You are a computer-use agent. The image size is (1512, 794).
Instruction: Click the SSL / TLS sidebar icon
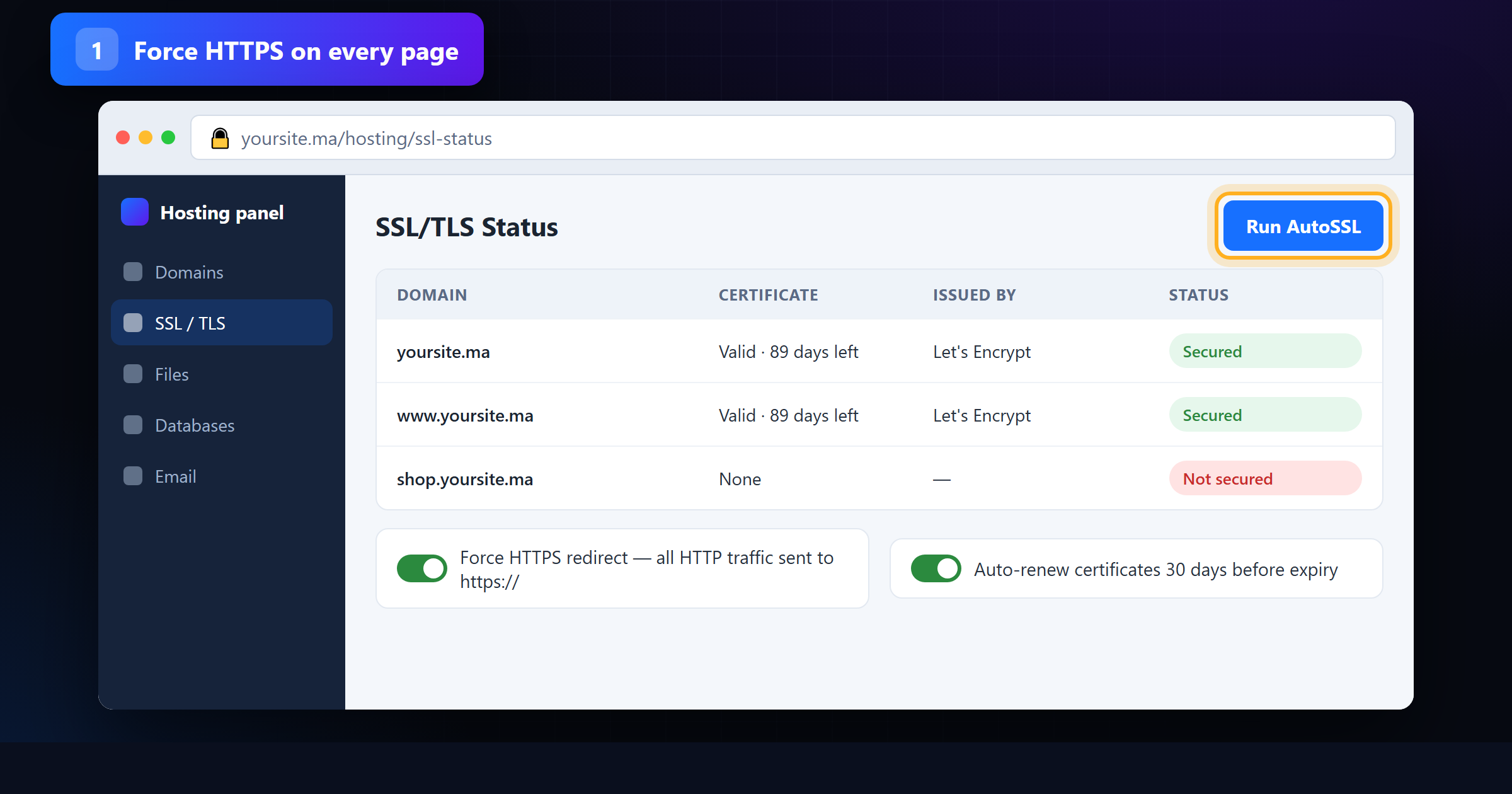[x=133, y=323]
